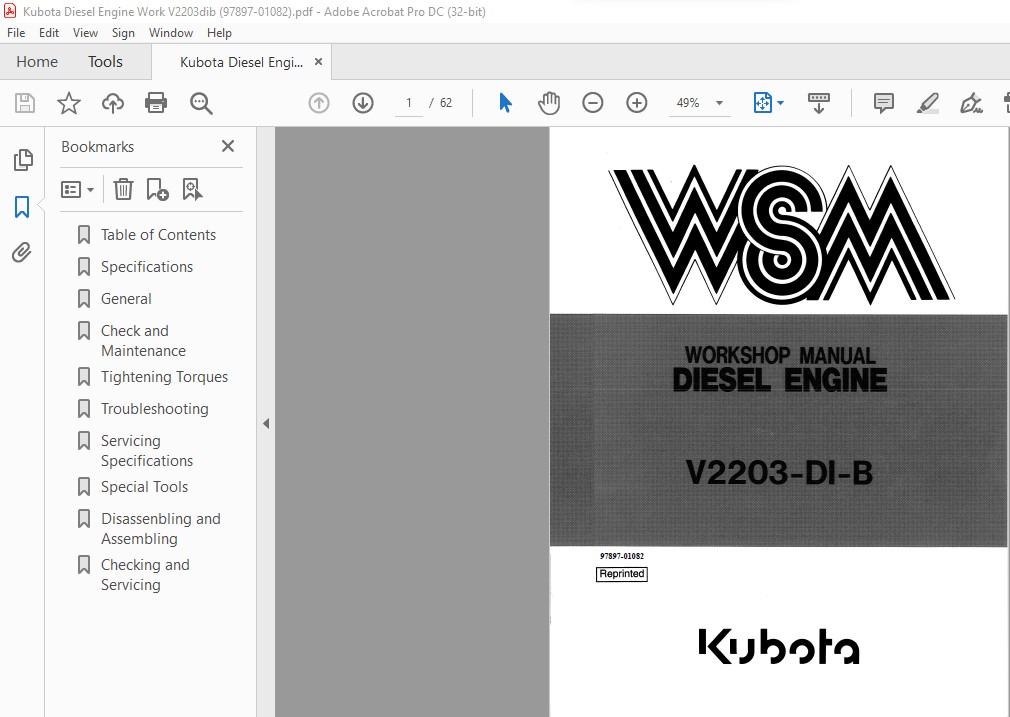Open fit page options dropdown arrow
This screenshot has width=1010, height=717.
pos(781,103)
